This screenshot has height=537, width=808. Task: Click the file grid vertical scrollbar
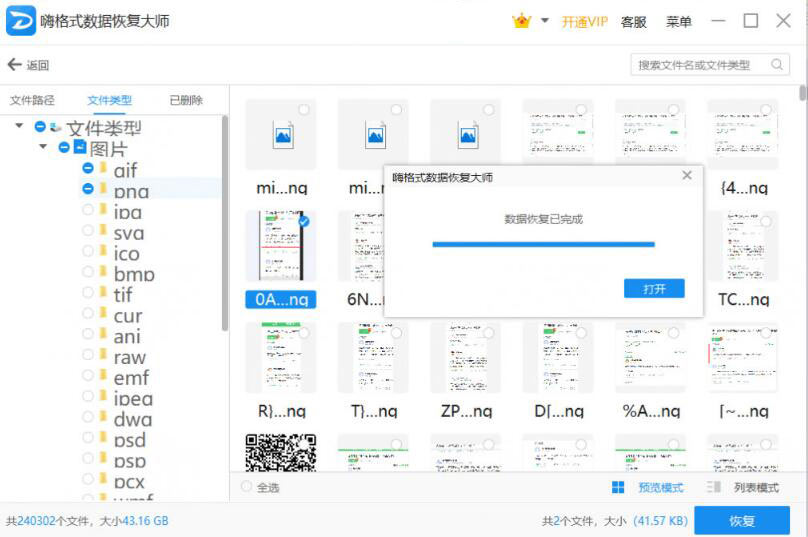coord(802,93)
